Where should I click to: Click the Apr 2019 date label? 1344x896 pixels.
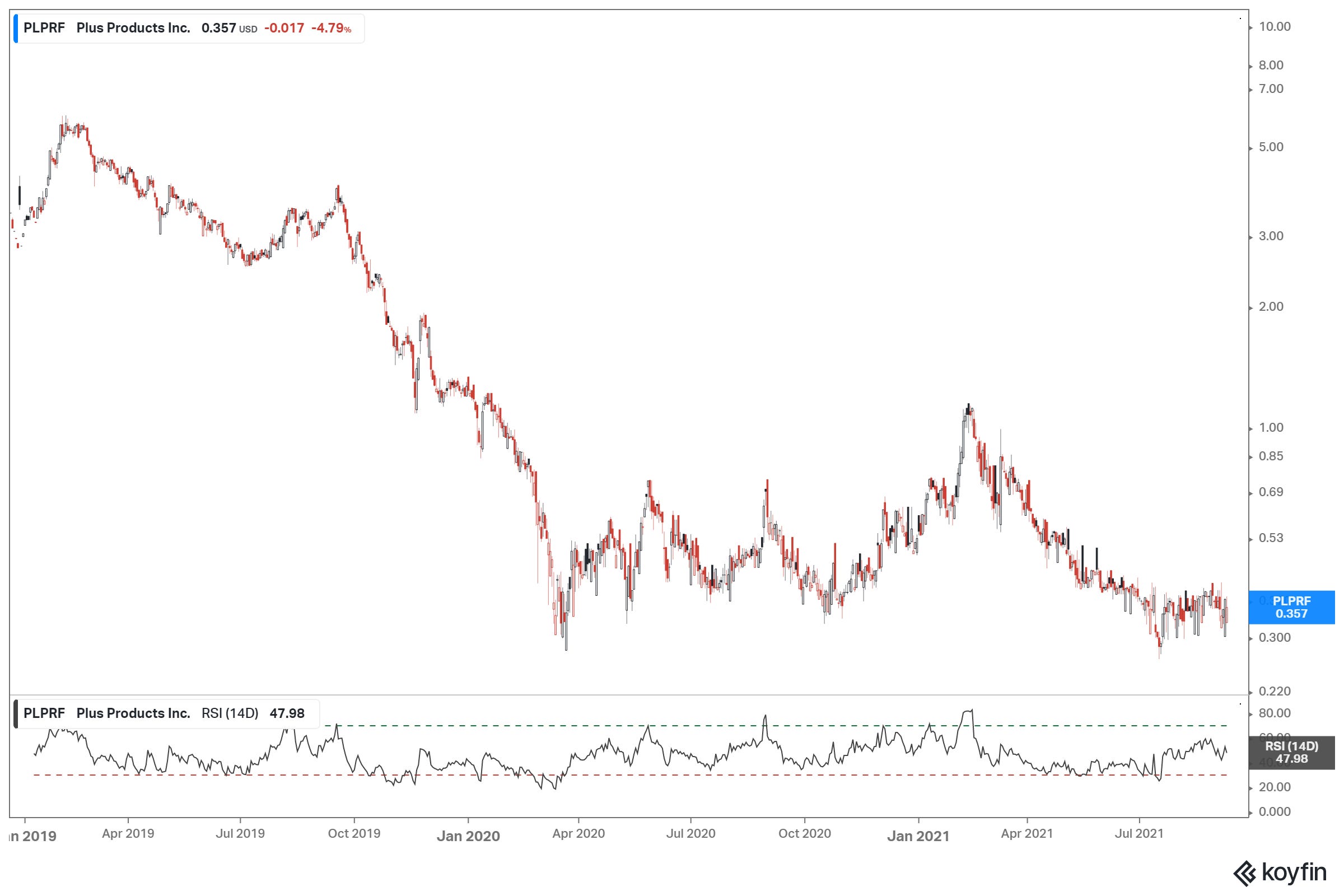pyautogui.click(x=128, y=833)
